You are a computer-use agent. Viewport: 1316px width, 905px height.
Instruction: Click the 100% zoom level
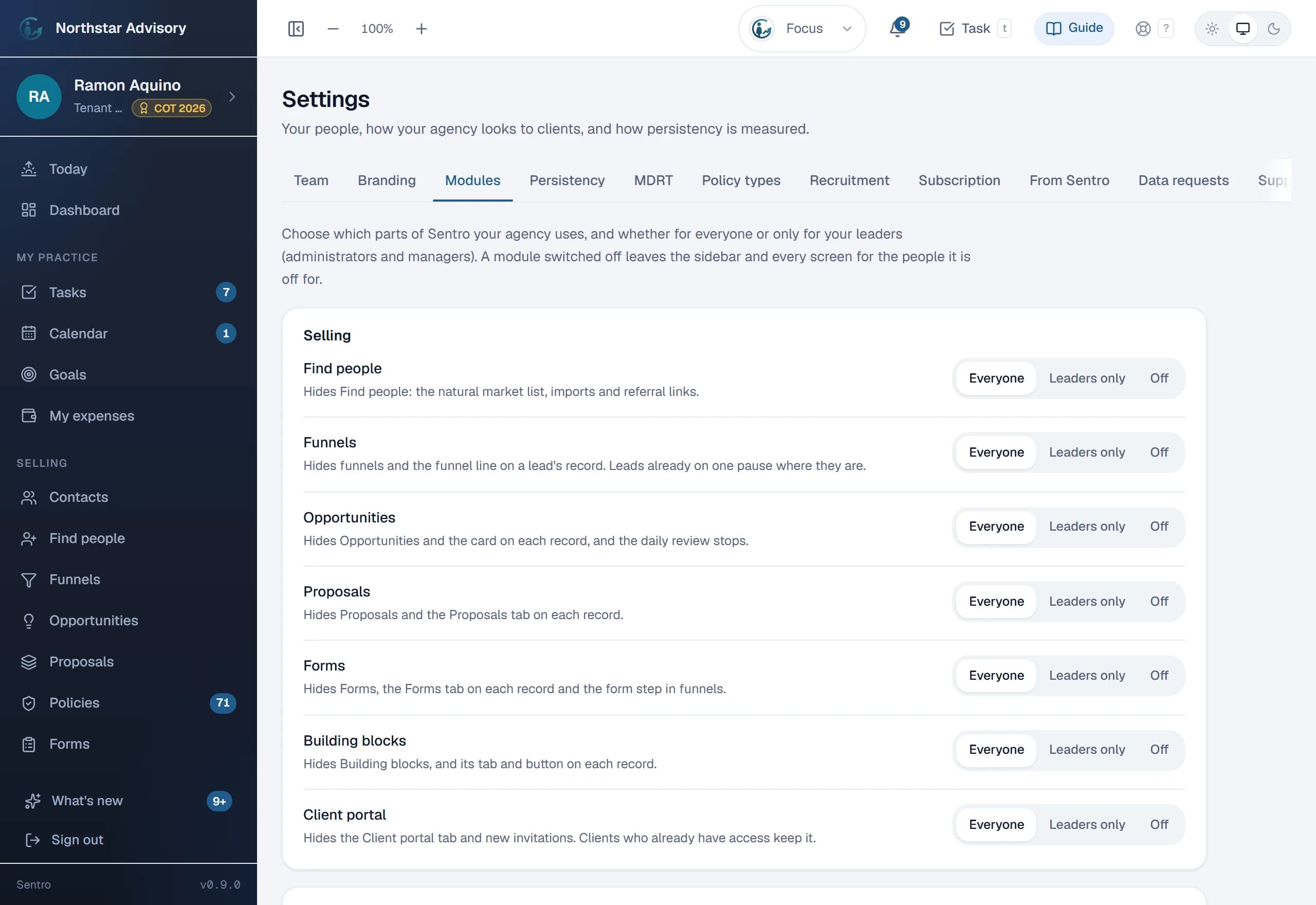pos(377,28)
